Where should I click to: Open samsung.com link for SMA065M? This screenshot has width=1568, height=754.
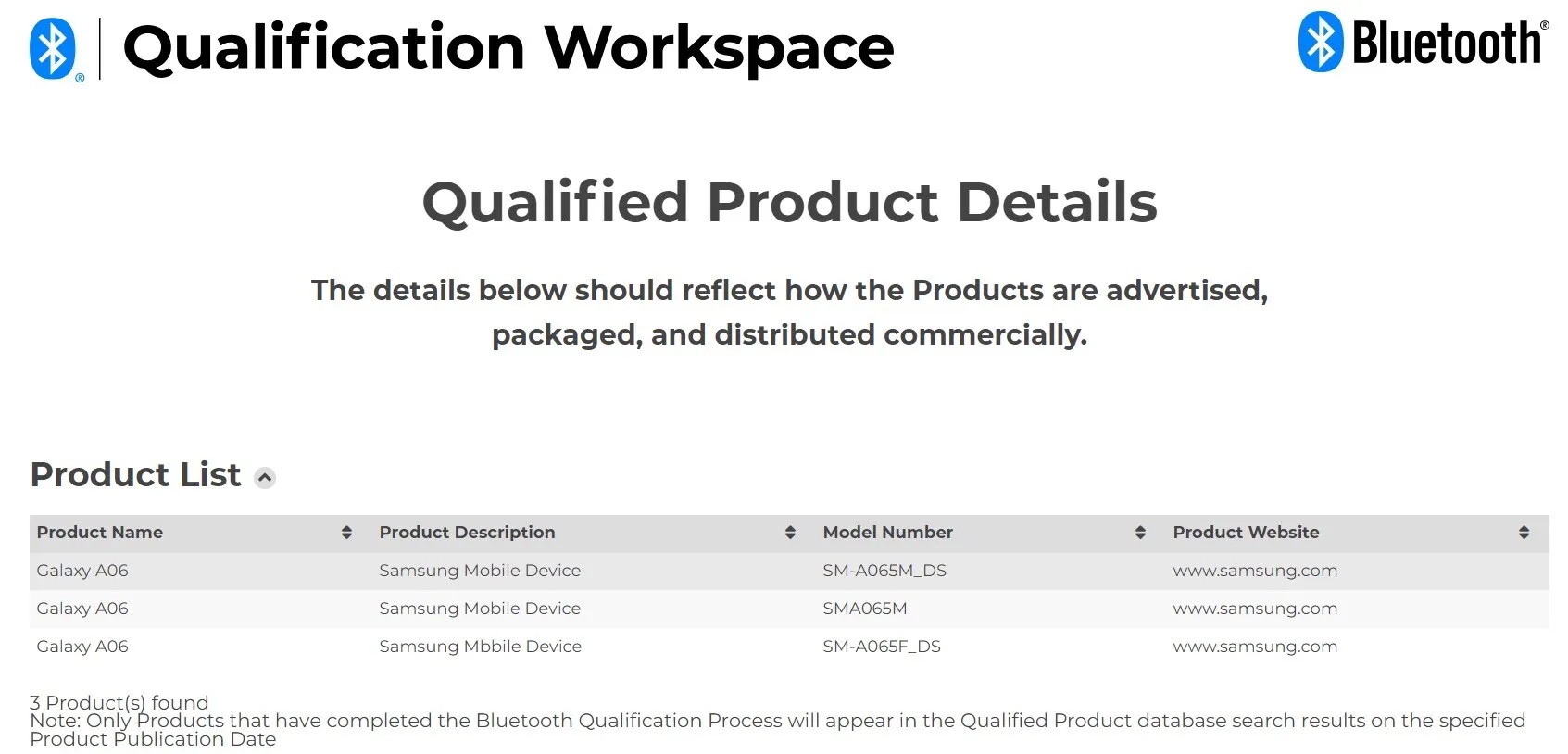[x=1255, y=609]
